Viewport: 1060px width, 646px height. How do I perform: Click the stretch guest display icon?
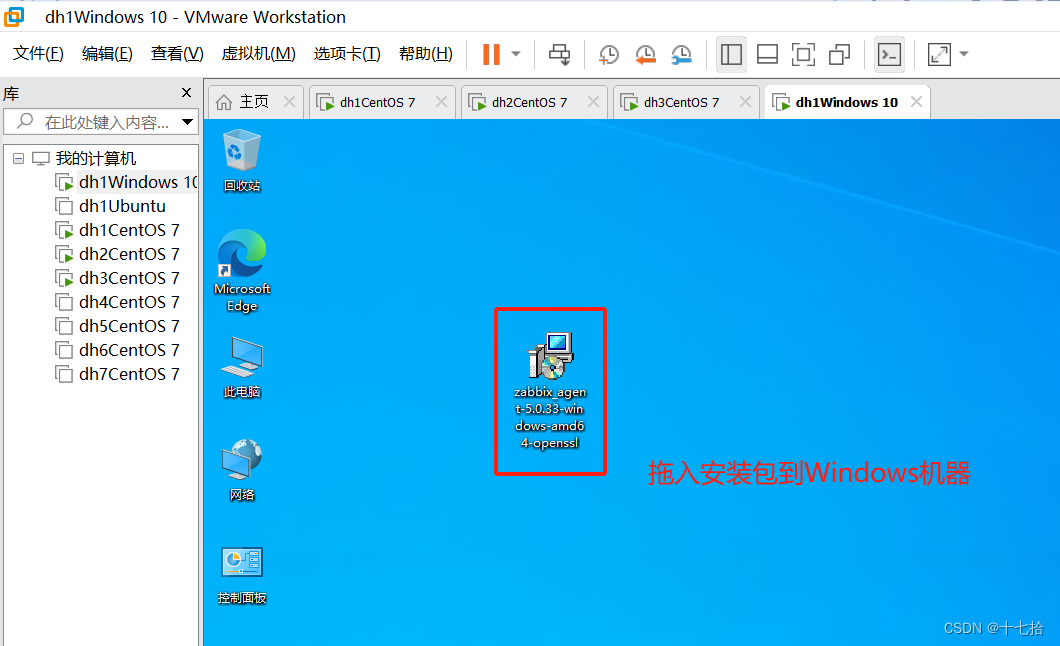pyautogui.click(x=939, y=54)
